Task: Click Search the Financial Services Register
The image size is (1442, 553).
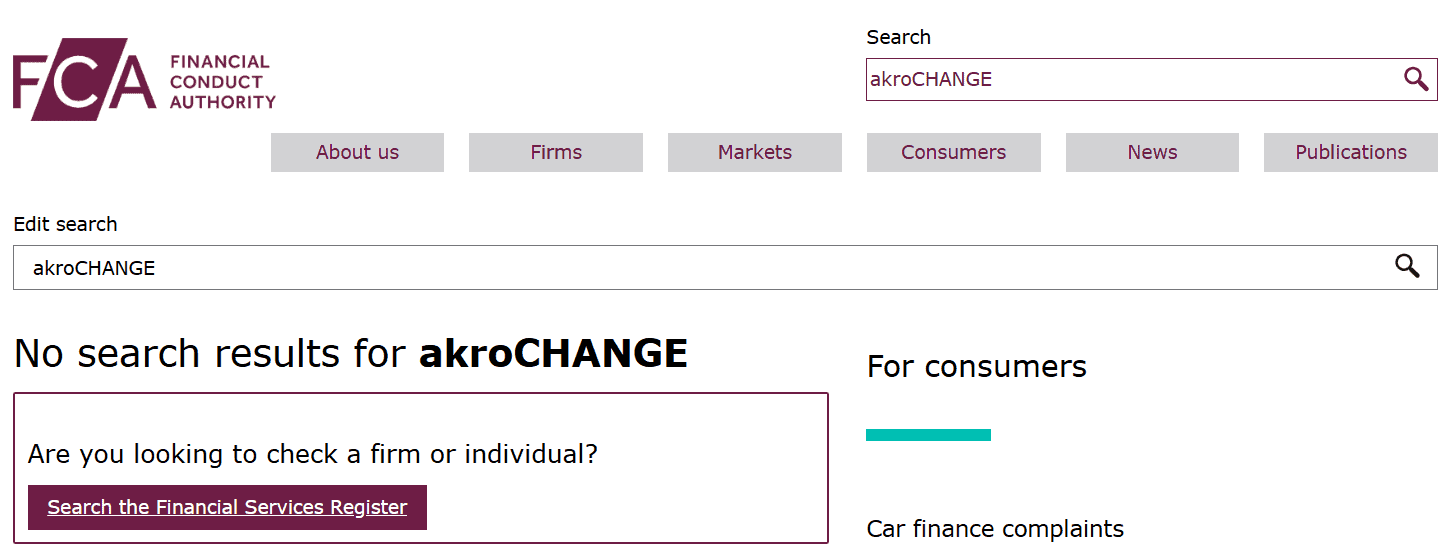Action: (227, 507)
